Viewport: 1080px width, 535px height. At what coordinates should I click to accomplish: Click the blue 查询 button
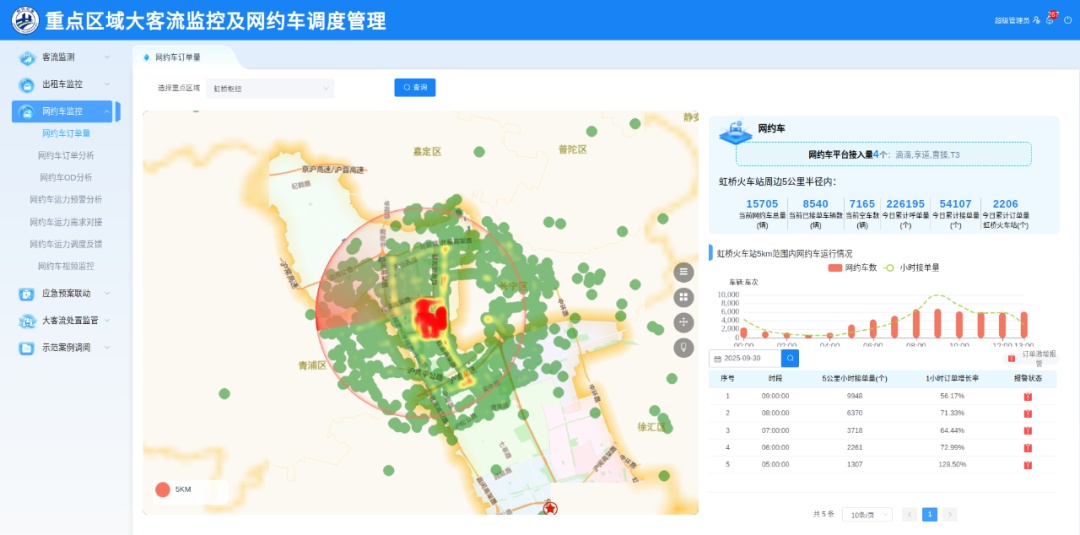click(415, 88)
